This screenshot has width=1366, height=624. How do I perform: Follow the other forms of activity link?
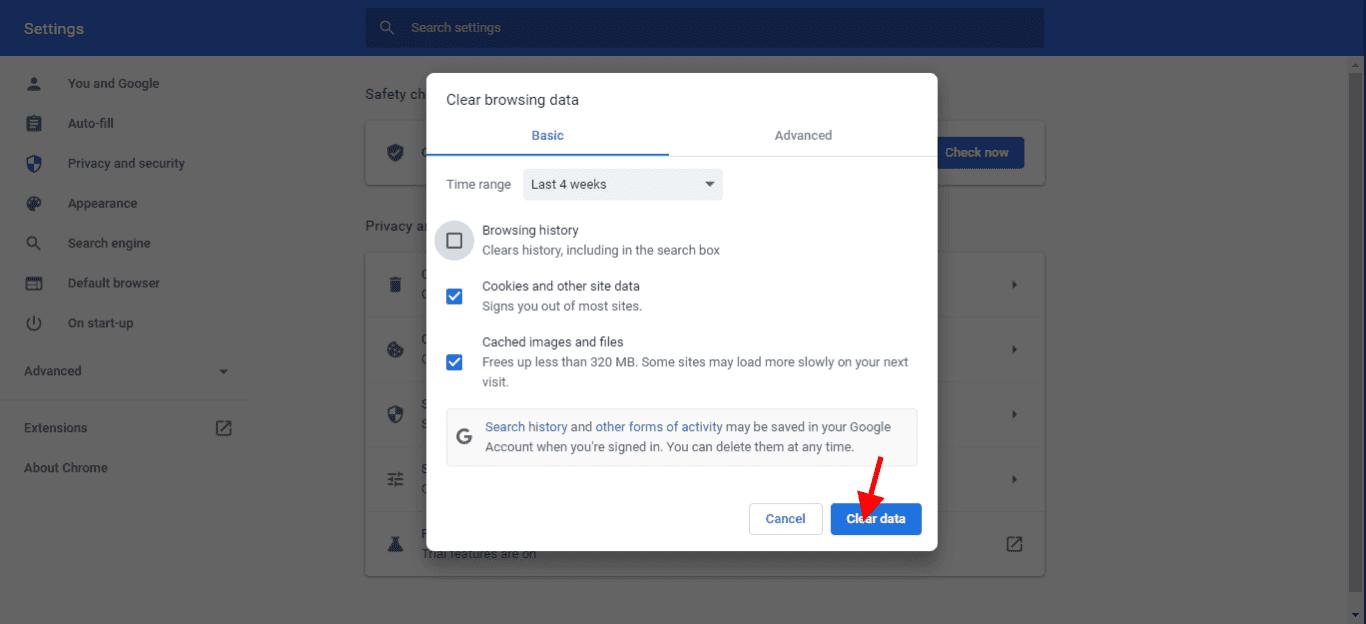[x=658, y=427]
